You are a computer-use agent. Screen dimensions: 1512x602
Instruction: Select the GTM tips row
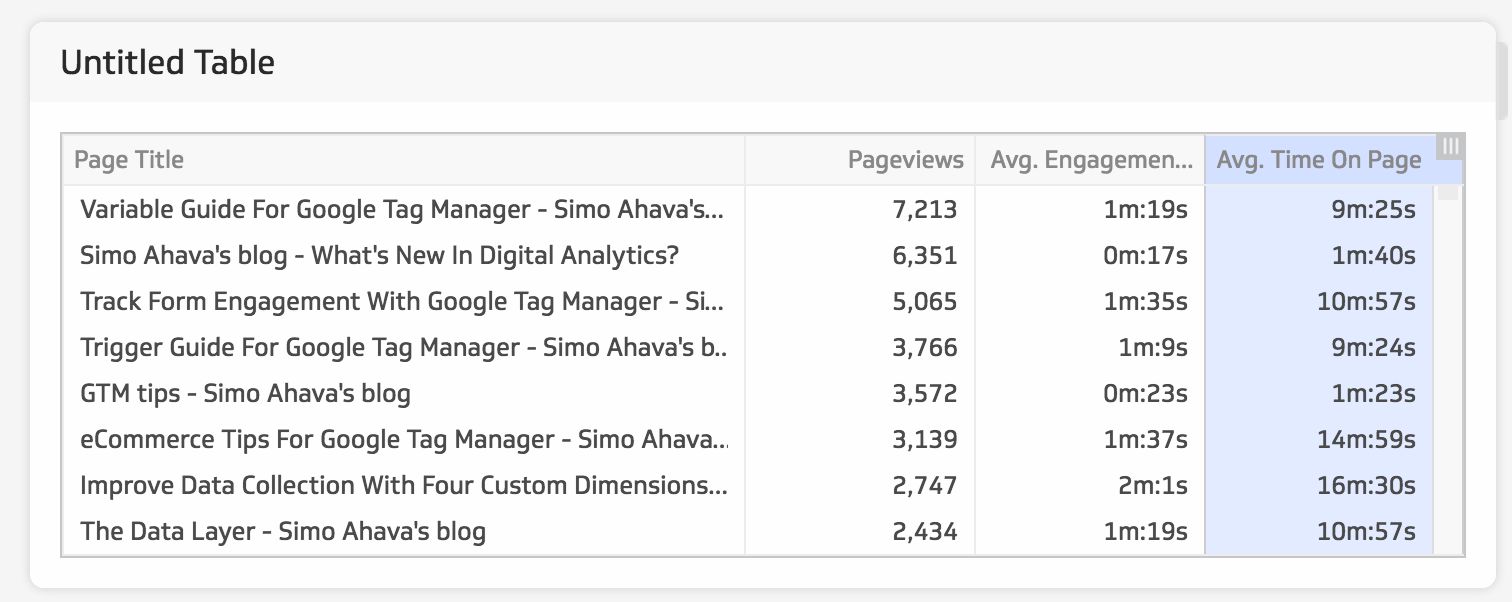(x=748, y=393)
